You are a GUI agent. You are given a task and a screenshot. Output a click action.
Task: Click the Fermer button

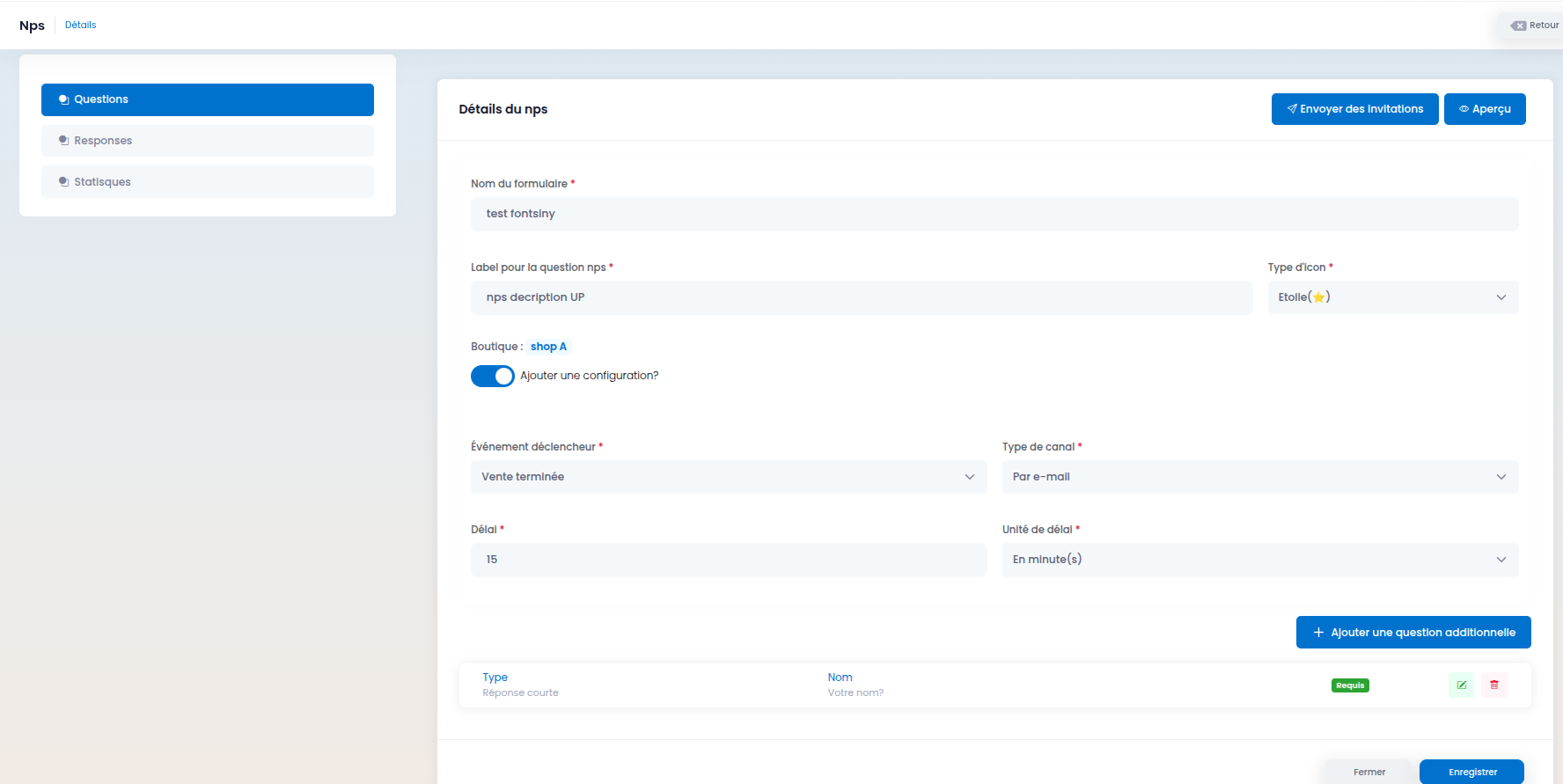point(1369,772)
